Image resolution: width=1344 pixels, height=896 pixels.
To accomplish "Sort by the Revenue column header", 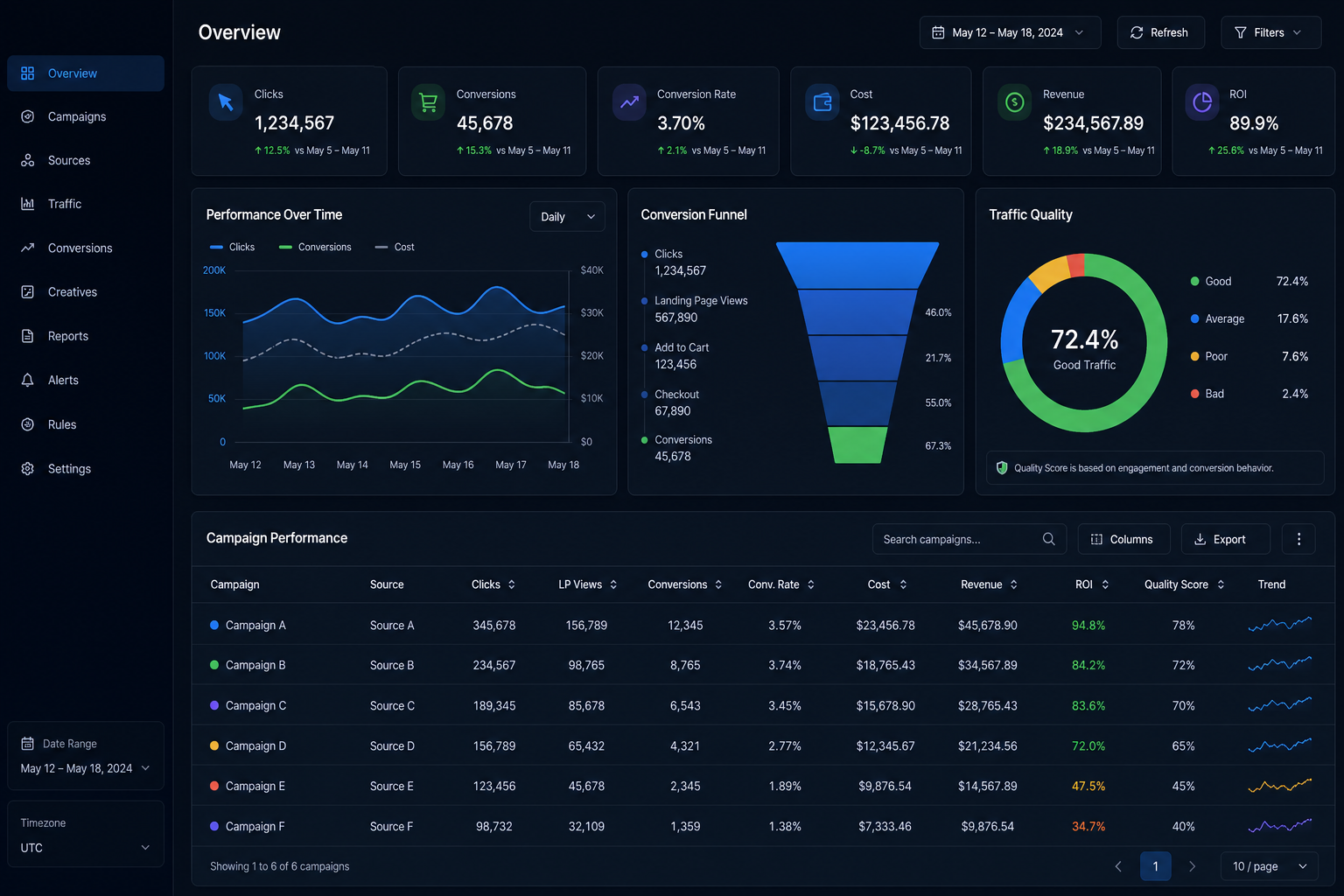I will click(x=989, y=584).
